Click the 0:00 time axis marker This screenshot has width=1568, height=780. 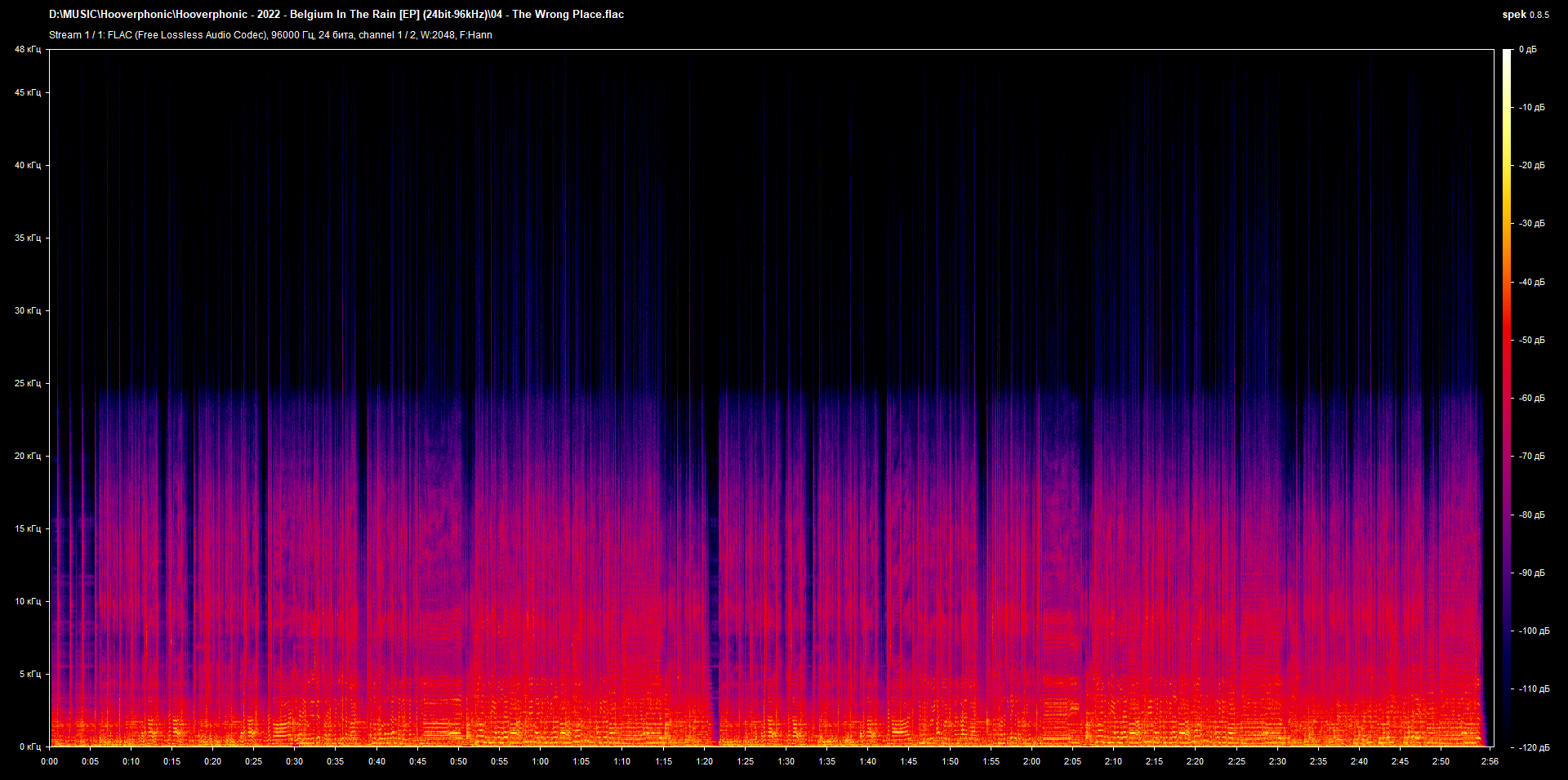tap(49, 761)
